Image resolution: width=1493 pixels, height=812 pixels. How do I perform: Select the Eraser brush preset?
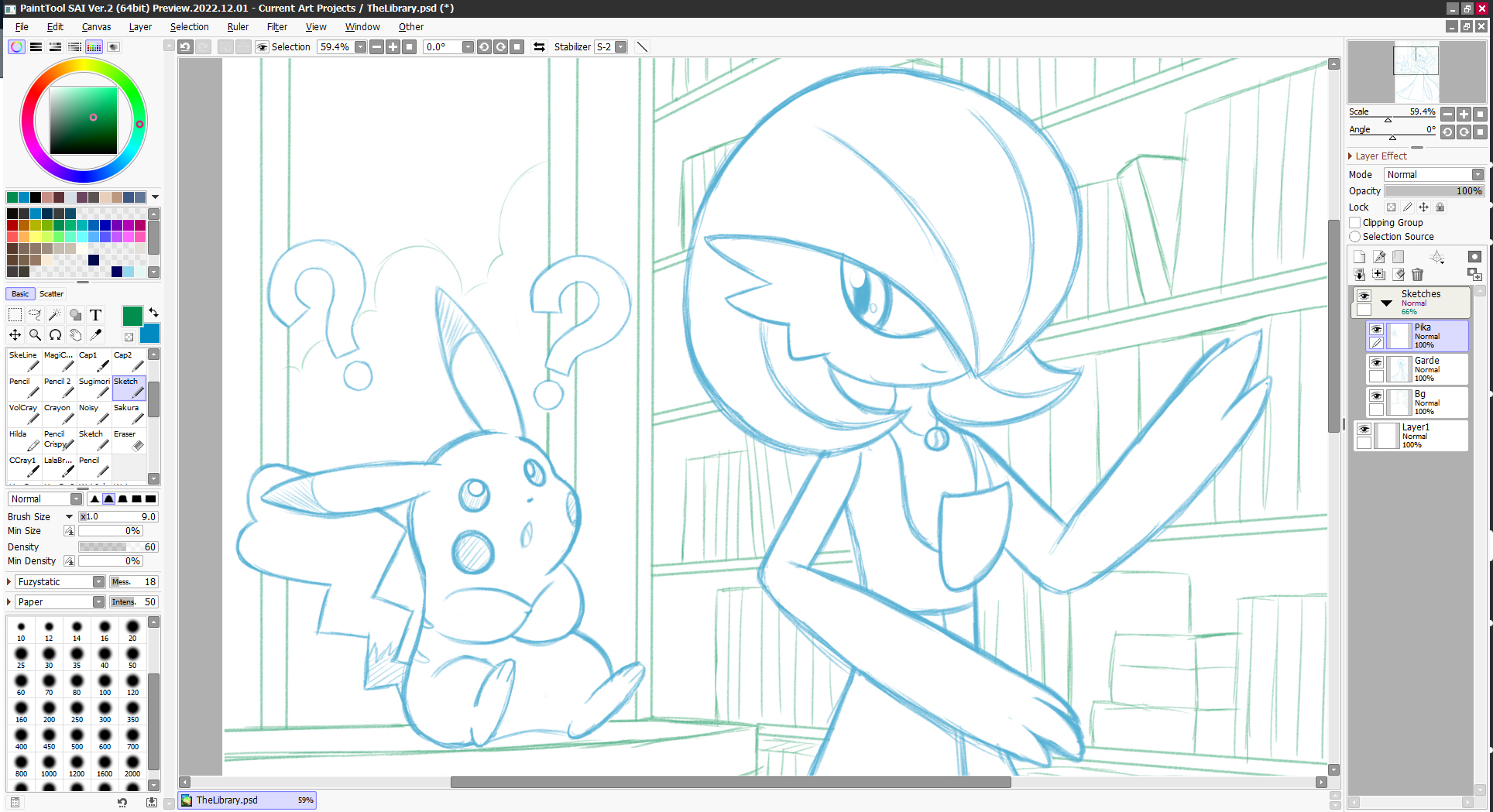pyautogui.click(x=129, y=440)
